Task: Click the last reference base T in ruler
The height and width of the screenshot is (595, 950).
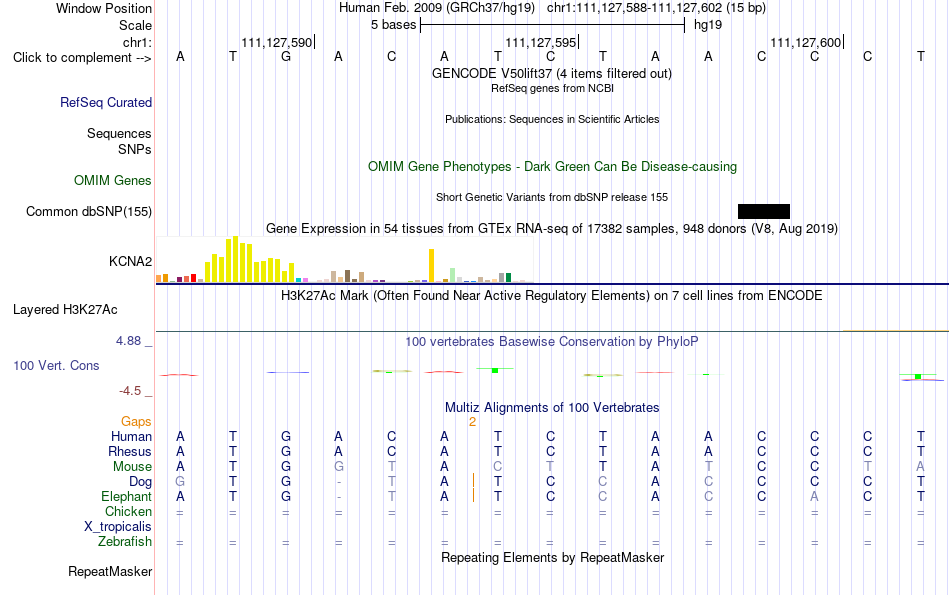Action: point(920,56)
